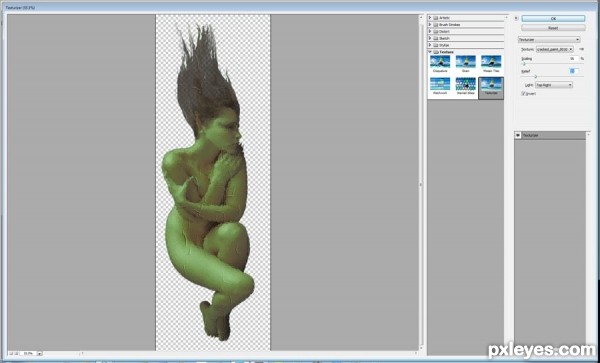The image size is (600, 363).
Task: Click the load texture menu icon
Action: point(581,49)
